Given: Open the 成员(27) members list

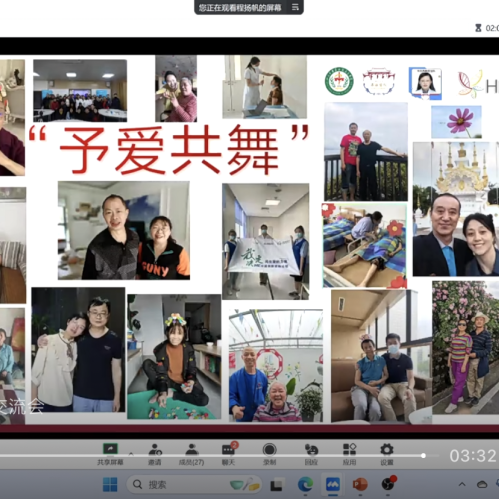Looking at the screenshot, I should 191,454.
